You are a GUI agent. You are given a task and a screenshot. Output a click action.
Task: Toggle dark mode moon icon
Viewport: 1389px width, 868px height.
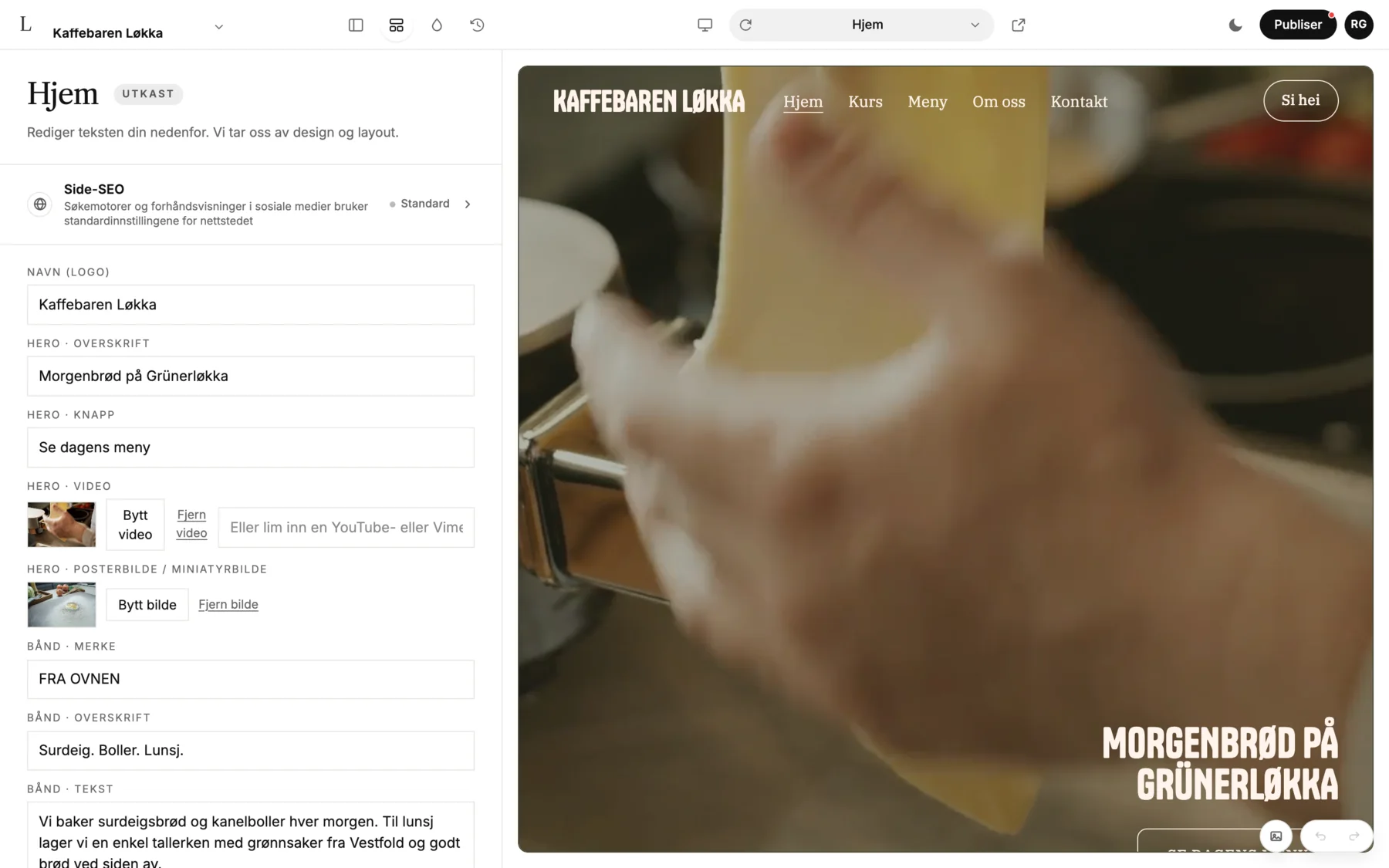tap(1235, 25)
